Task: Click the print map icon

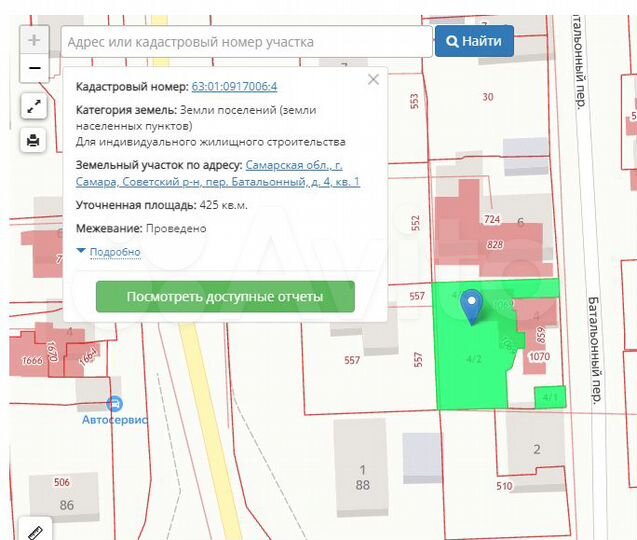Action: [x=34, y=140]
